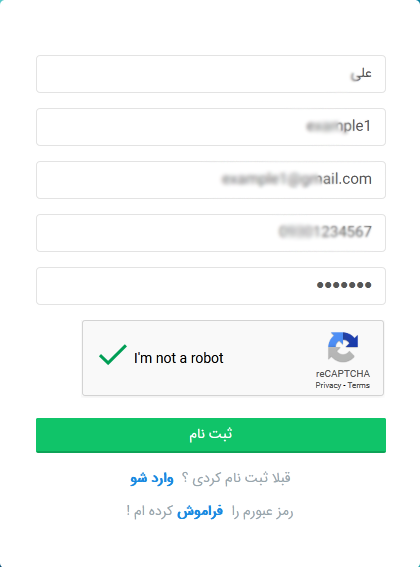
Task: Focus the name field containing علی
Action: (211, 74)
